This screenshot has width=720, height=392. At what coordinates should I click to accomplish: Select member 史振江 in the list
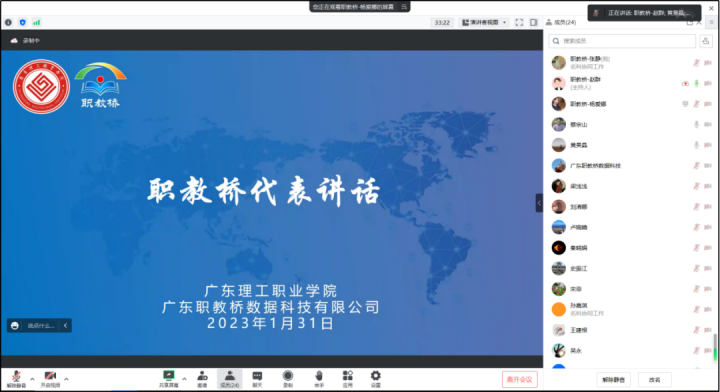[631, 268]
